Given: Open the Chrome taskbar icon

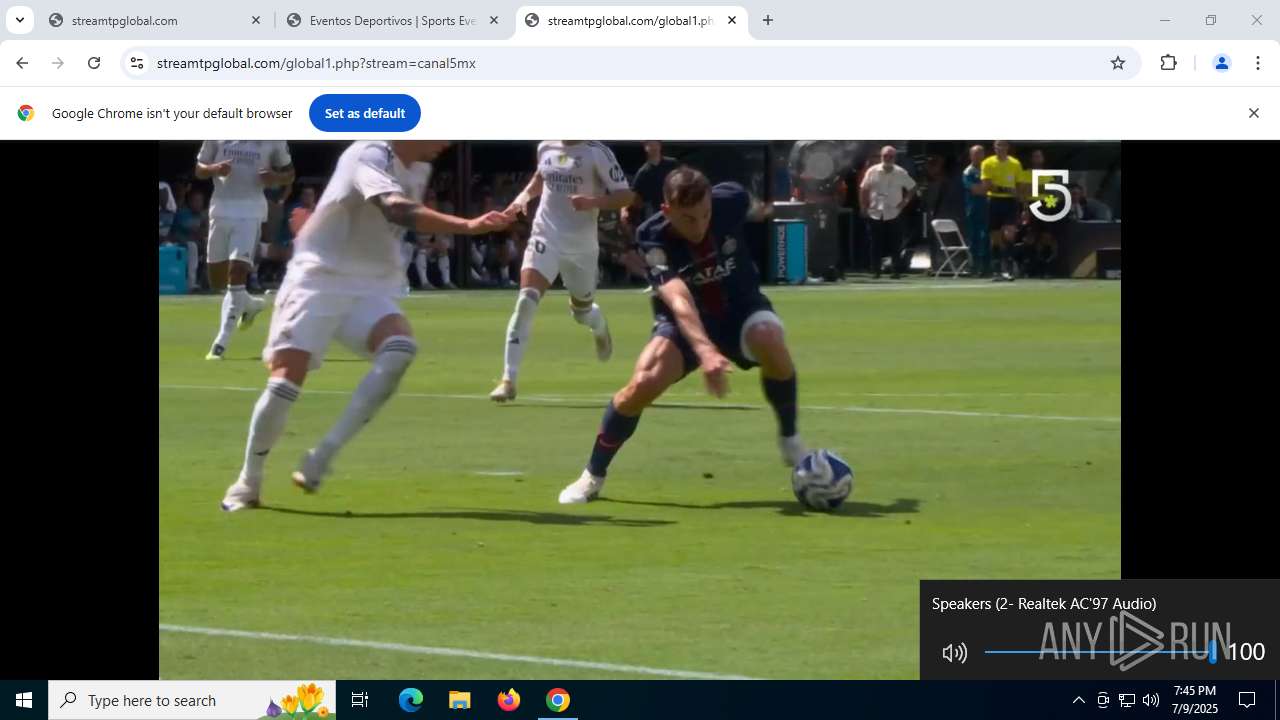Looking at the screenshot, I should (x=558, y=700).
